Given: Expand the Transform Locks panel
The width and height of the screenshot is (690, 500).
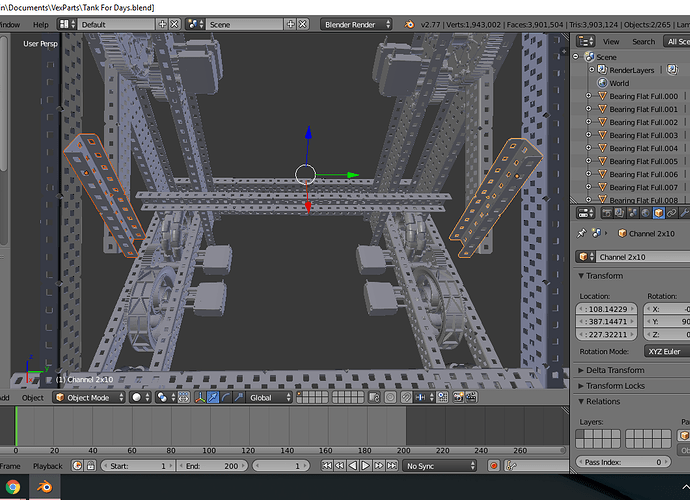Looking at the screenshot, I should pos(611,386).
